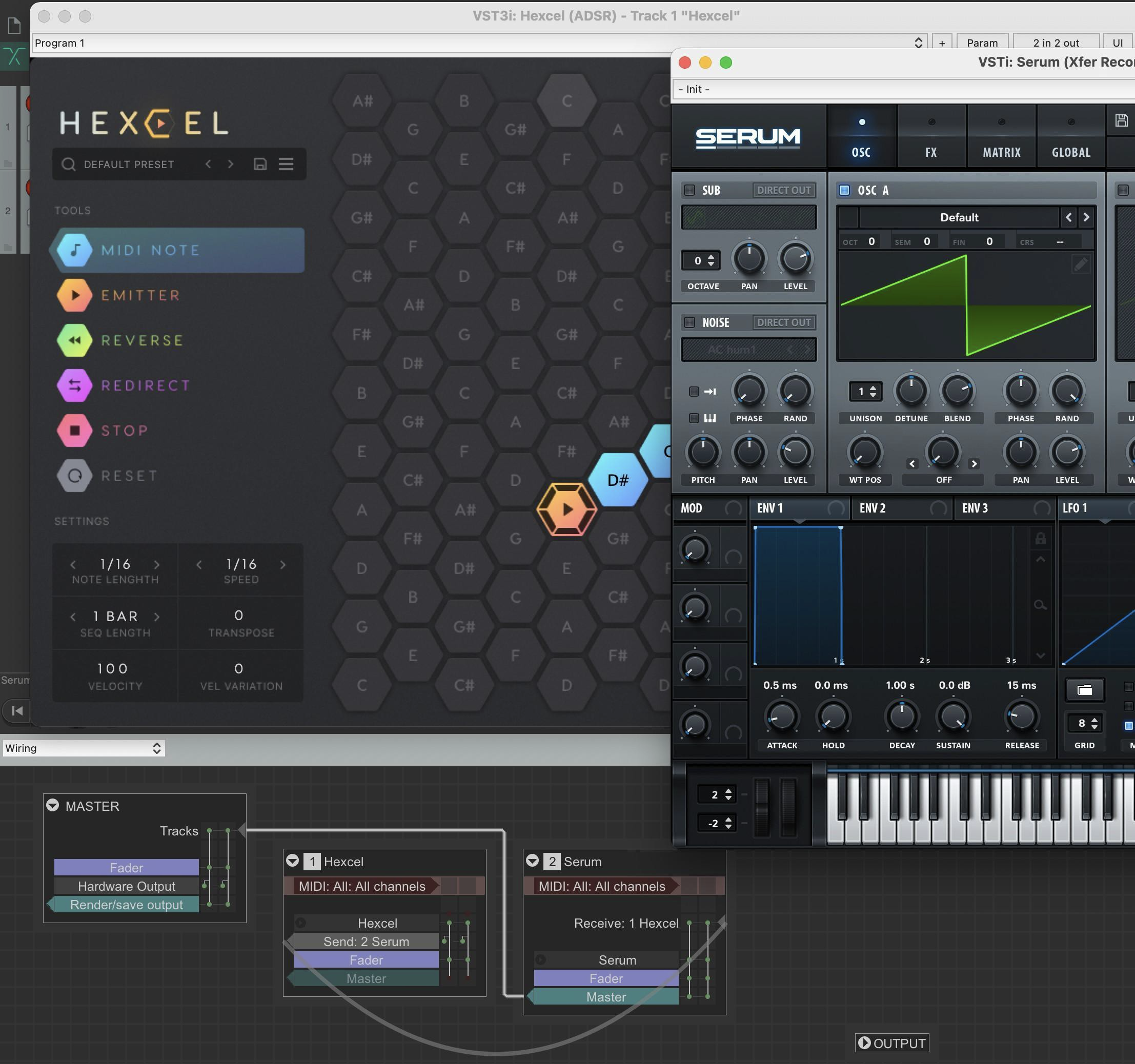Open the Hexcel preset hamburger menu
The height and width of the screenshot is (1064, 1135).
point(286,165)
